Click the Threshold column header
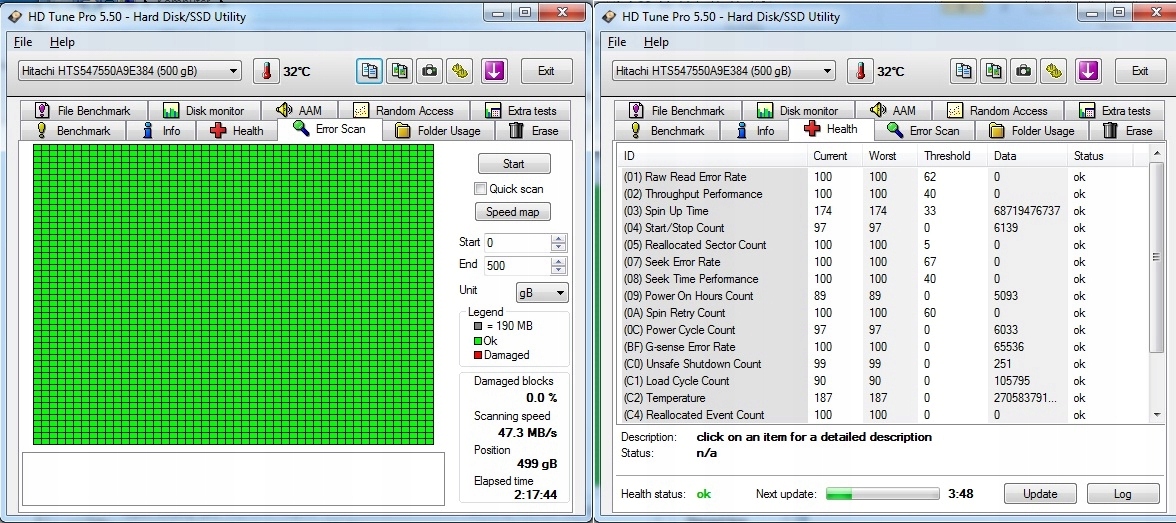Viewport: 1176px width, 523px height. tap(952, 156)
